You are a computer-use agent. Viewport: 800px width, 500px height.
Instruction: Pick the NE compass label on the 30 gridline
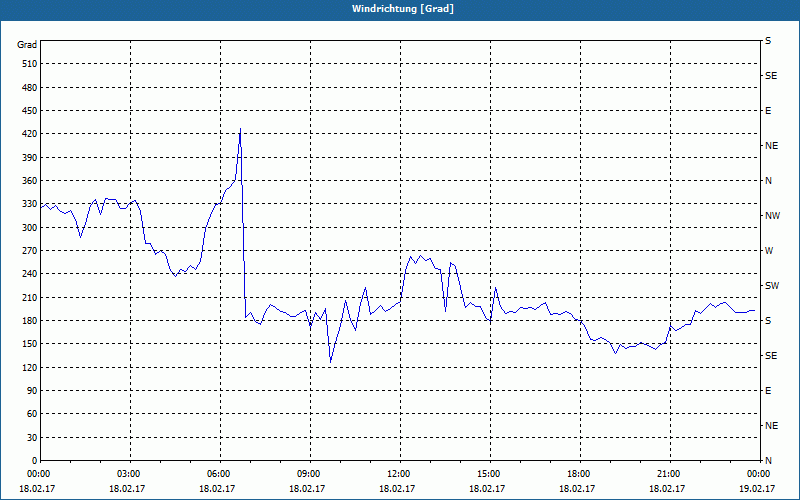pos(772,426)
